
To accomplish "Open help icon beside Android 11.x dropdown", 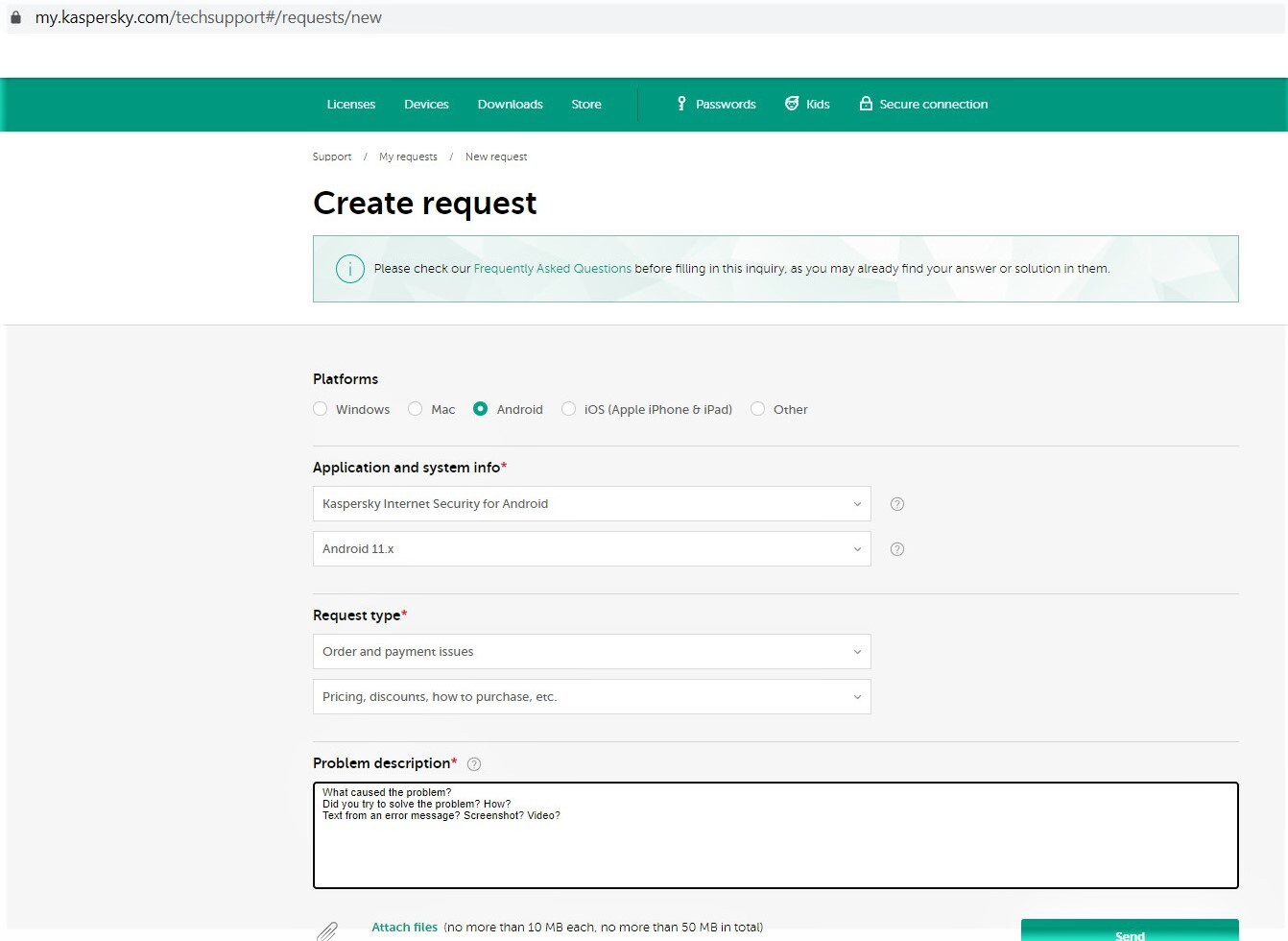I will click(x=897, y=549).
